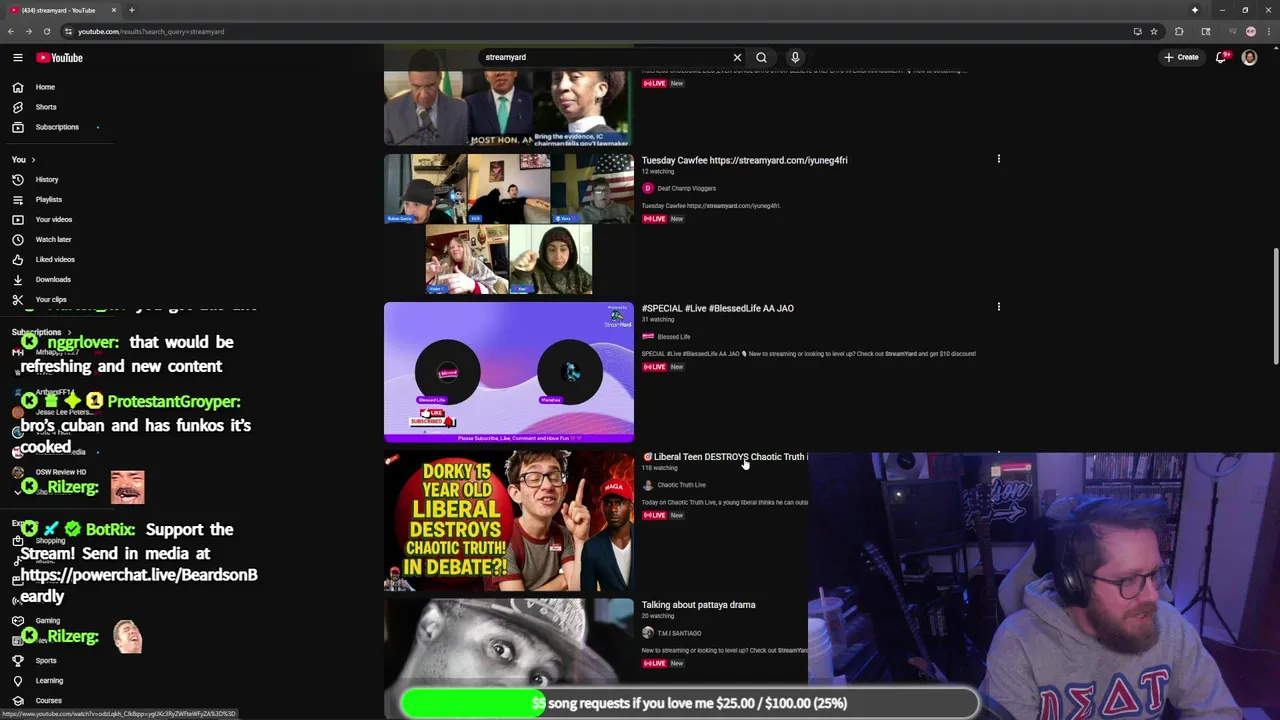The height and width of the screenshot is (720, 1280).
Task: Run search with the magnifier button
Action: click(x=761, y=57)
